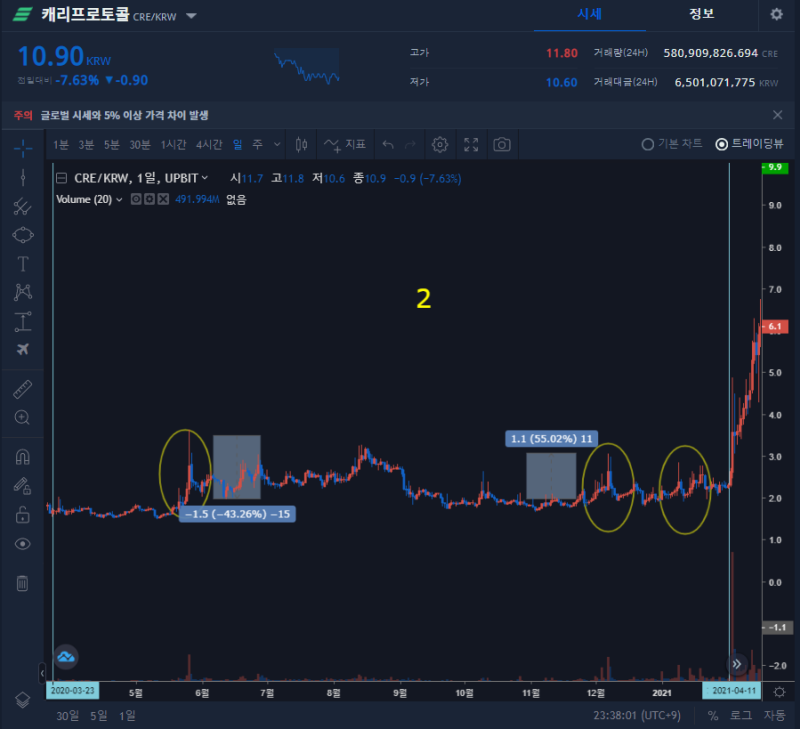
Task: Open the XABCD pattern tool
Action: pos(22,292)
